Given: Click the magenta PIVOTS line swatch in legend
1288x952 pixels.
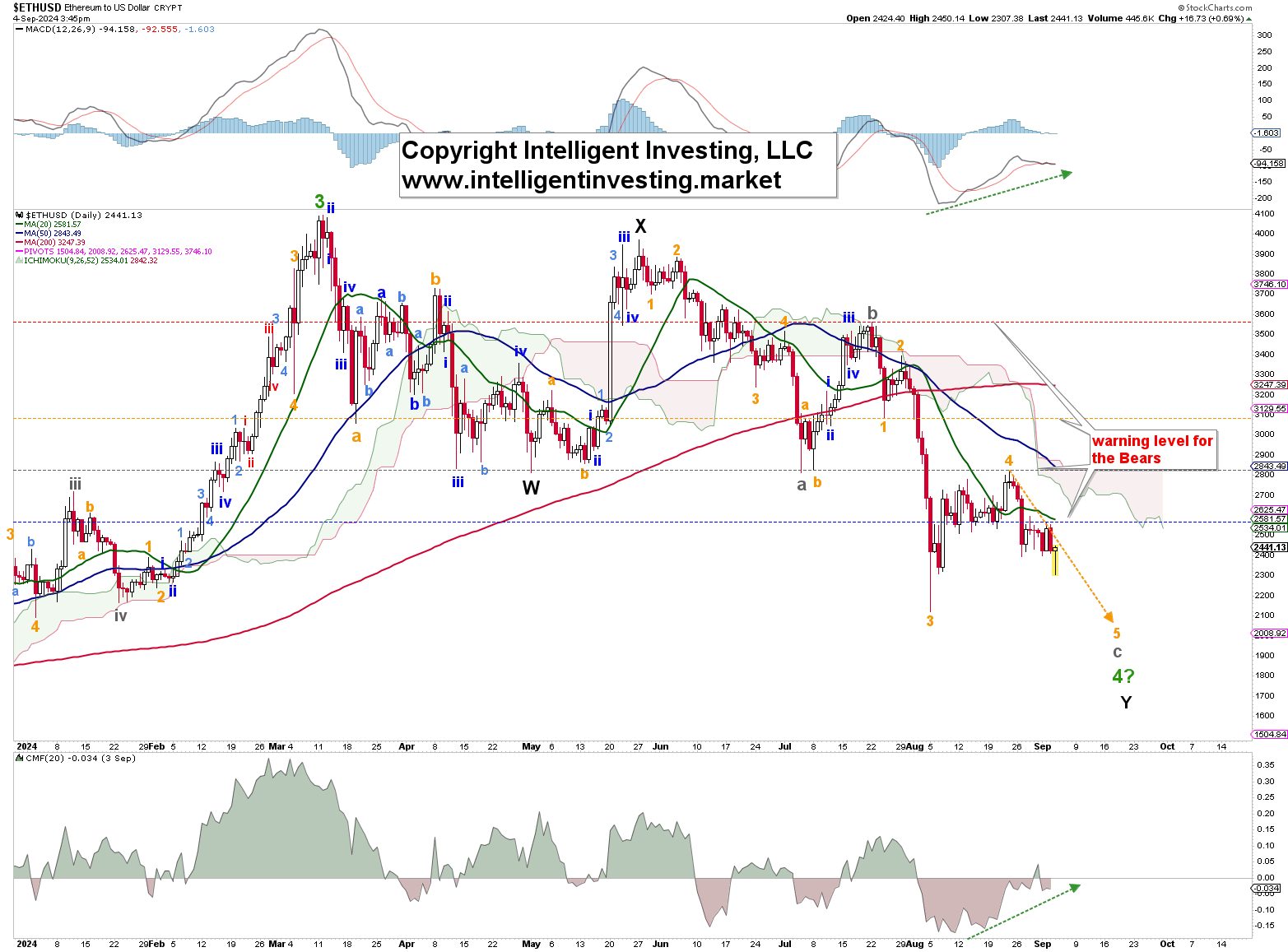Looking at the screenshot, I should (x=20, y=252).
